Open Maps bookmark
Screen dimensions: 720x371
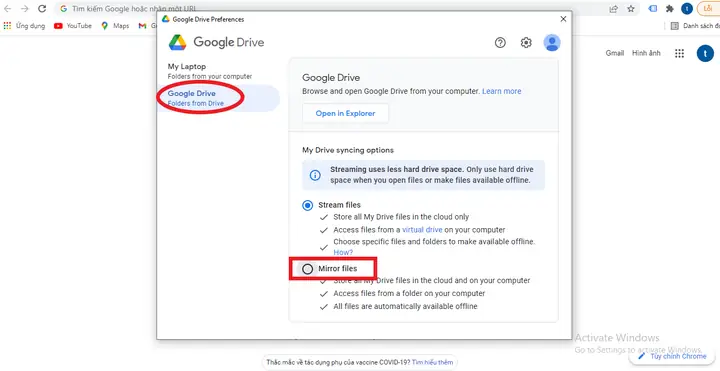tap(115, 26)
